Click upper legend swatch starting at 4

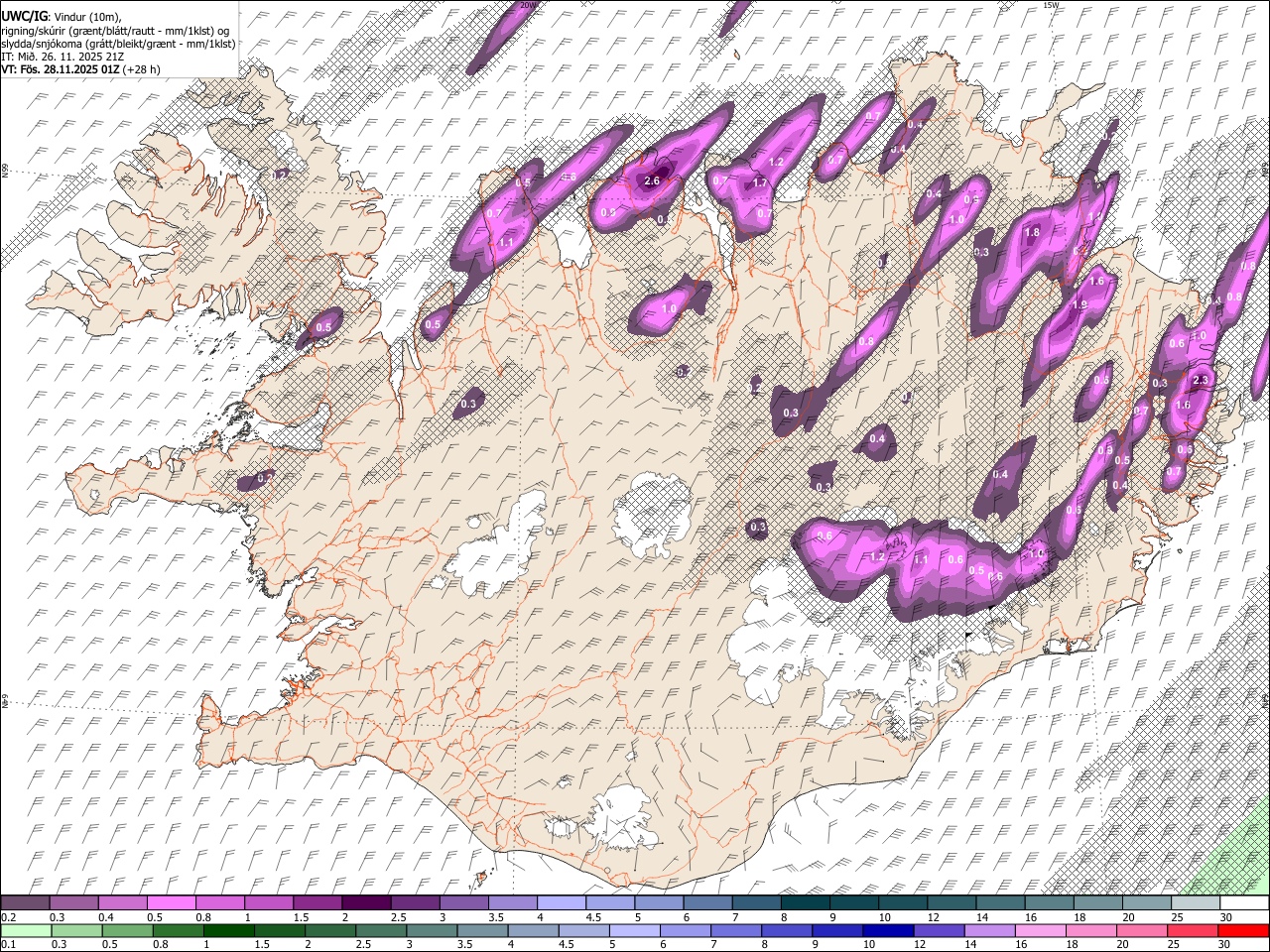560,903
